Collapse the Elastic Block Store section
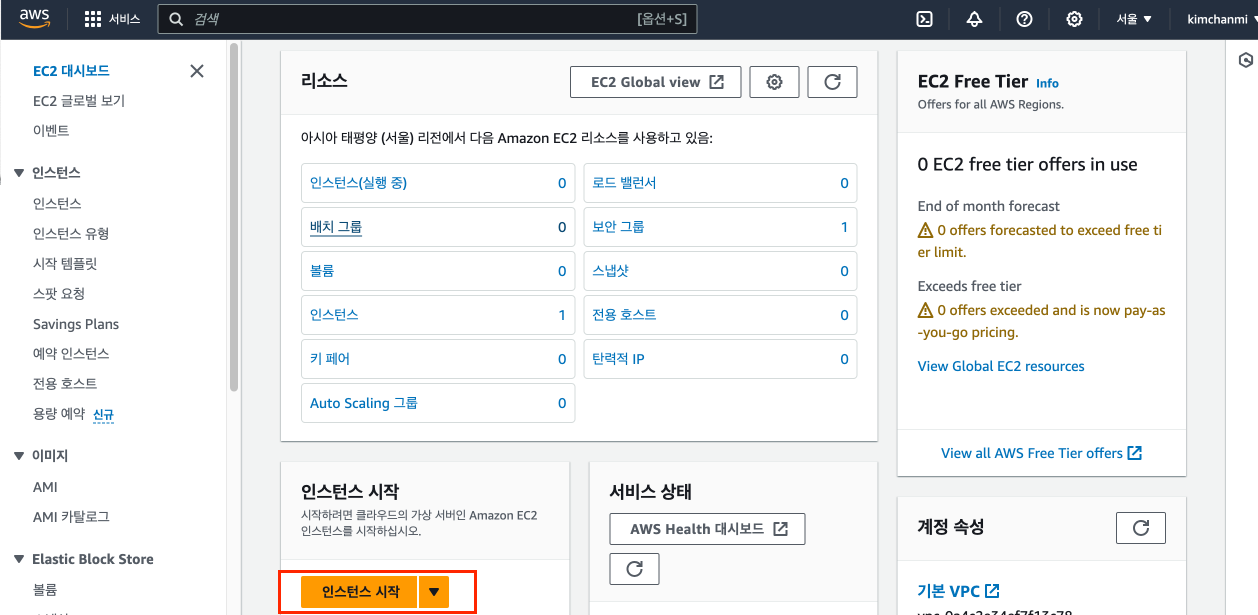 click(19, 559)
